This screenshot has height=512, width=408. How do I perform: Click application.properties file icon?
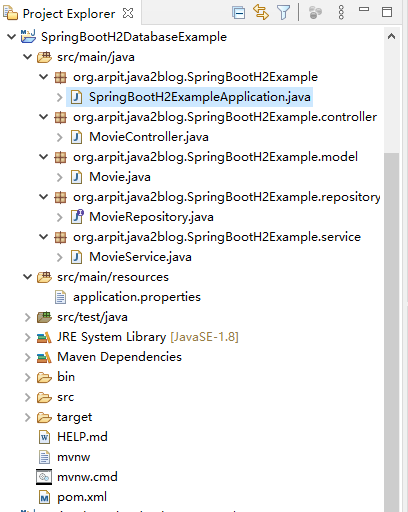60,297
